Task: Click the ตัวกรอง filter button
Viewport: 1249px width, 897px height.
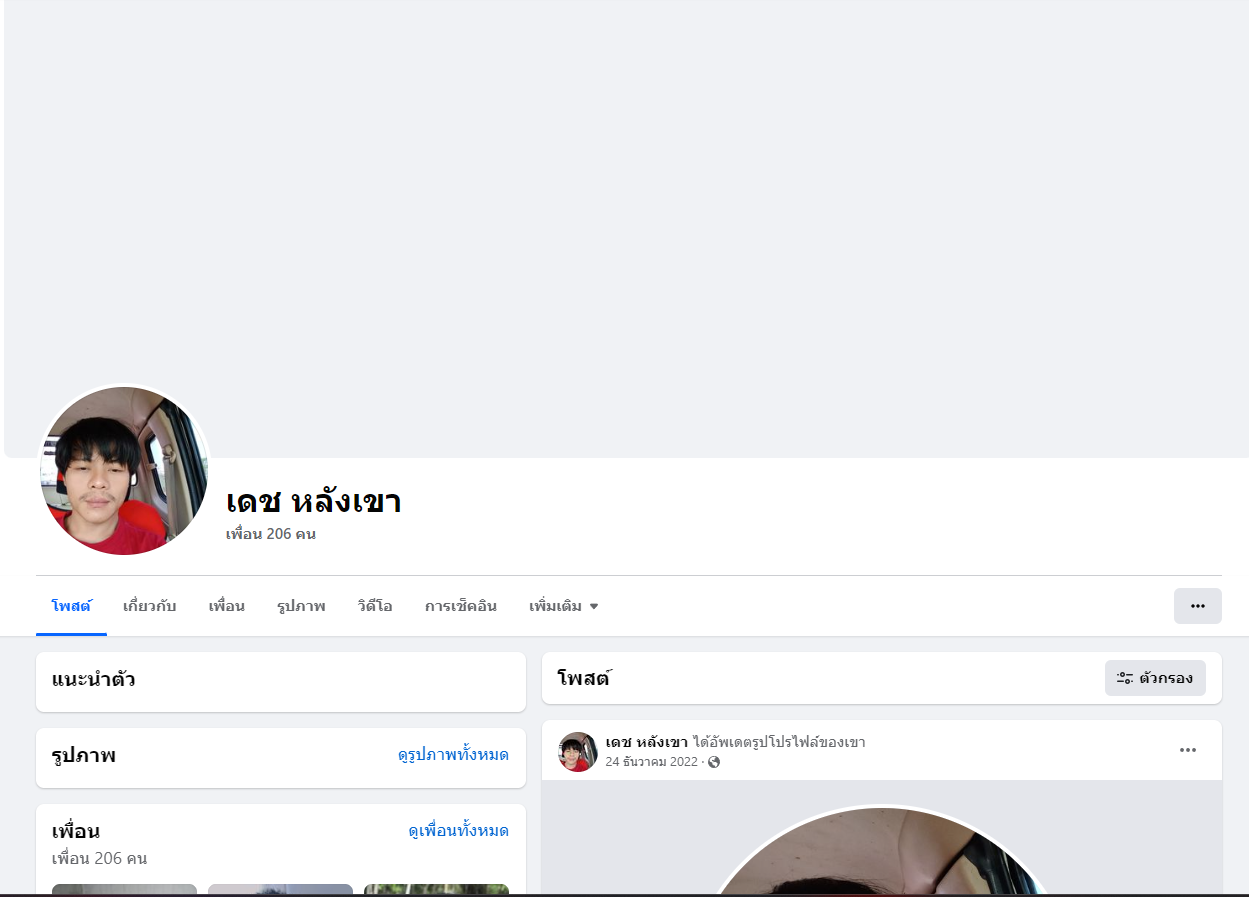Action: [x=1155, y=678]
